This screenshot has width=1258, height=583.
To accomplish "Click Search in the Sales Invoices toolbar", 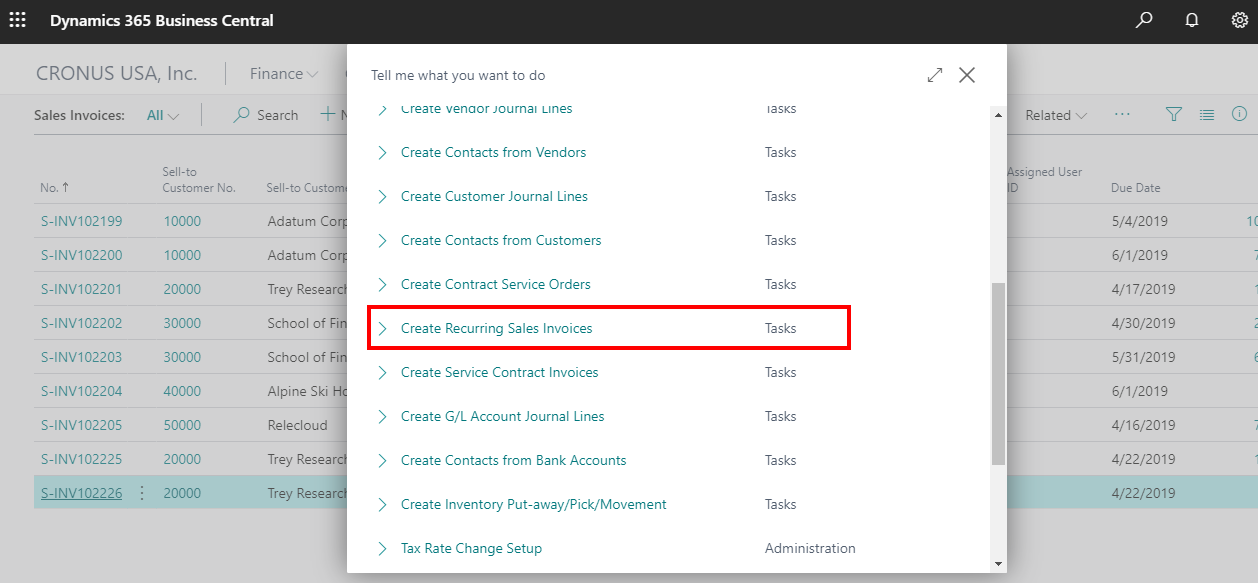I will click(266, 115).
